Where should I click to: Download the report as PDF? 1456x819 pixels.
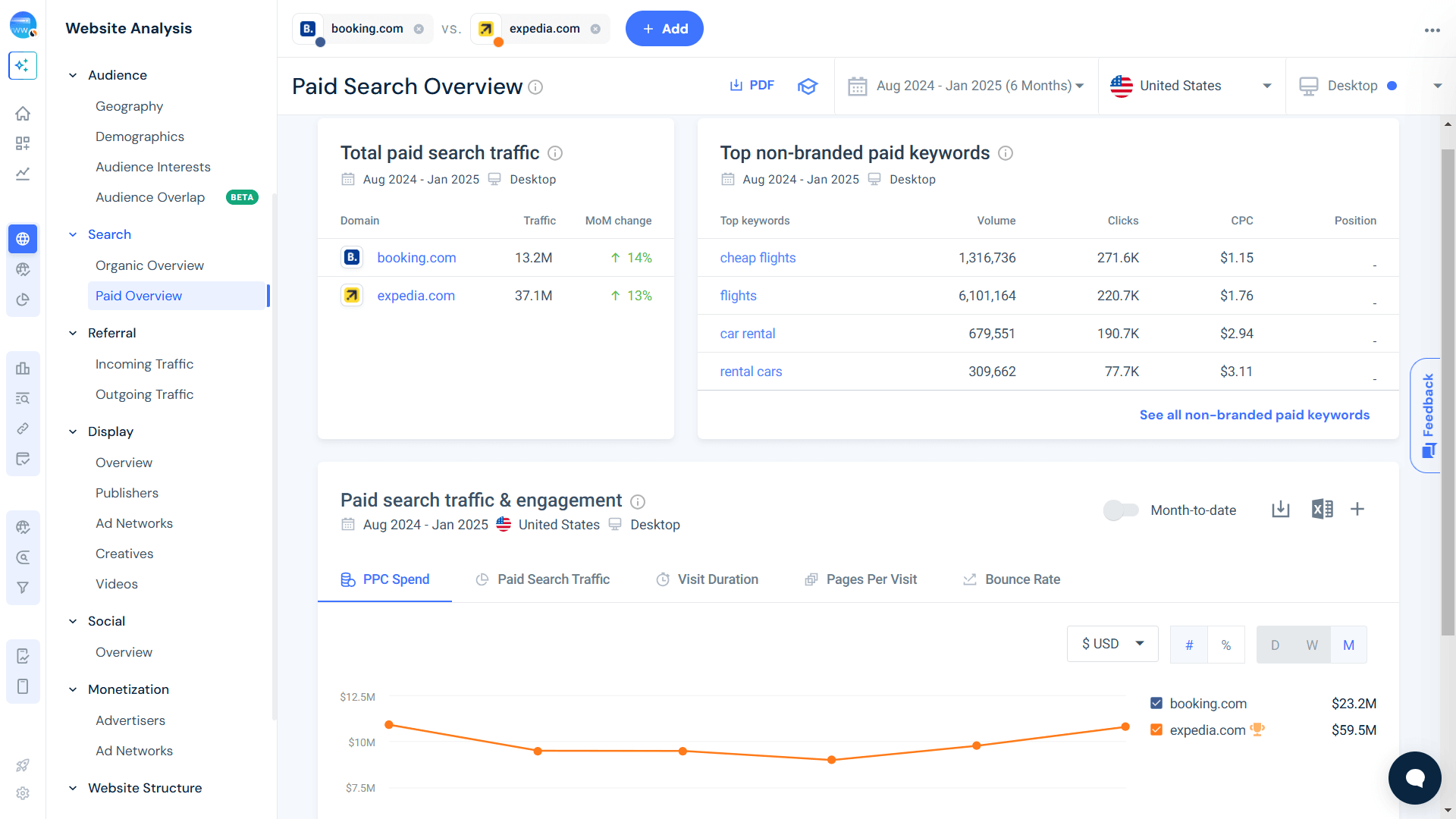(x=752, y=85)
